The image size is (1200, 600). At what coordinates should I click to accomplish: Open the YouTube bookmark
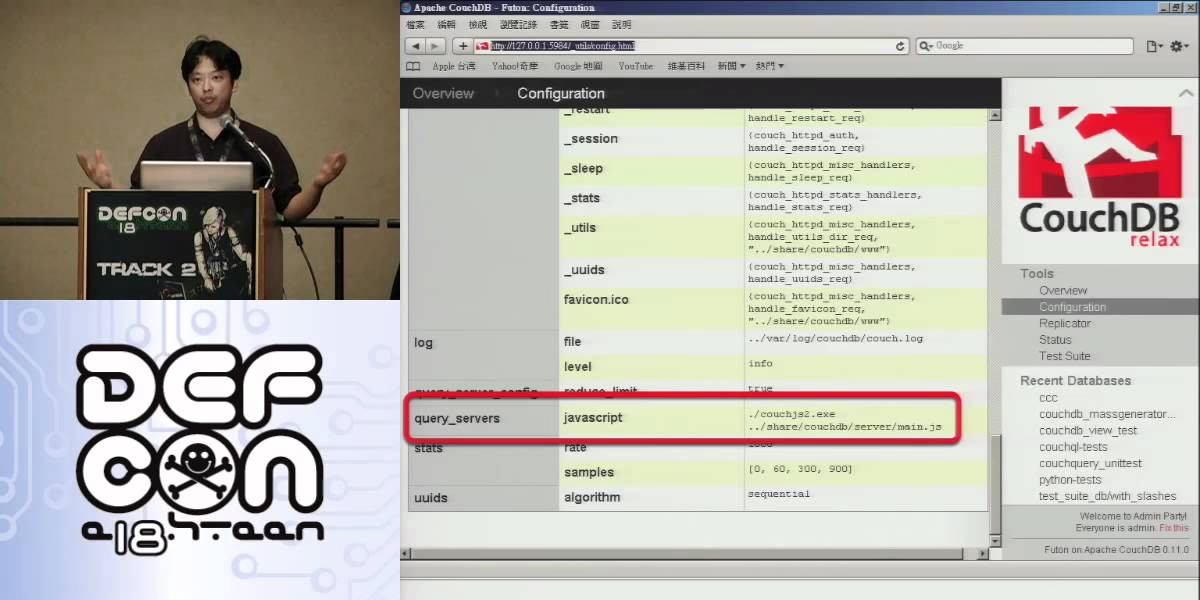coord(635,66)
